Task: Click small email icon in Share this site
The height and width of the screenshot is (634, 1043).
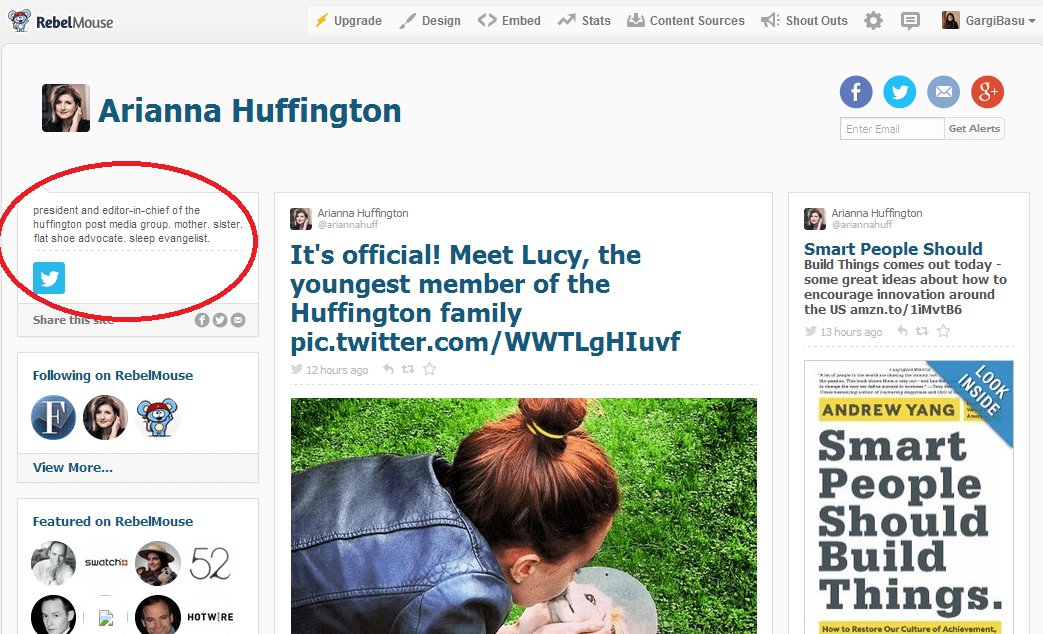Action: point(237,320)
